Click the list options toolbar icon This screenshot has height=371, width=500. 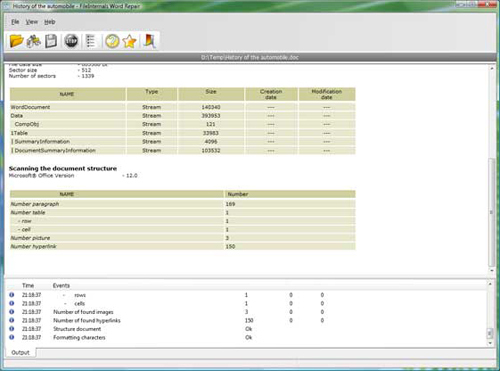pos(90,41)
